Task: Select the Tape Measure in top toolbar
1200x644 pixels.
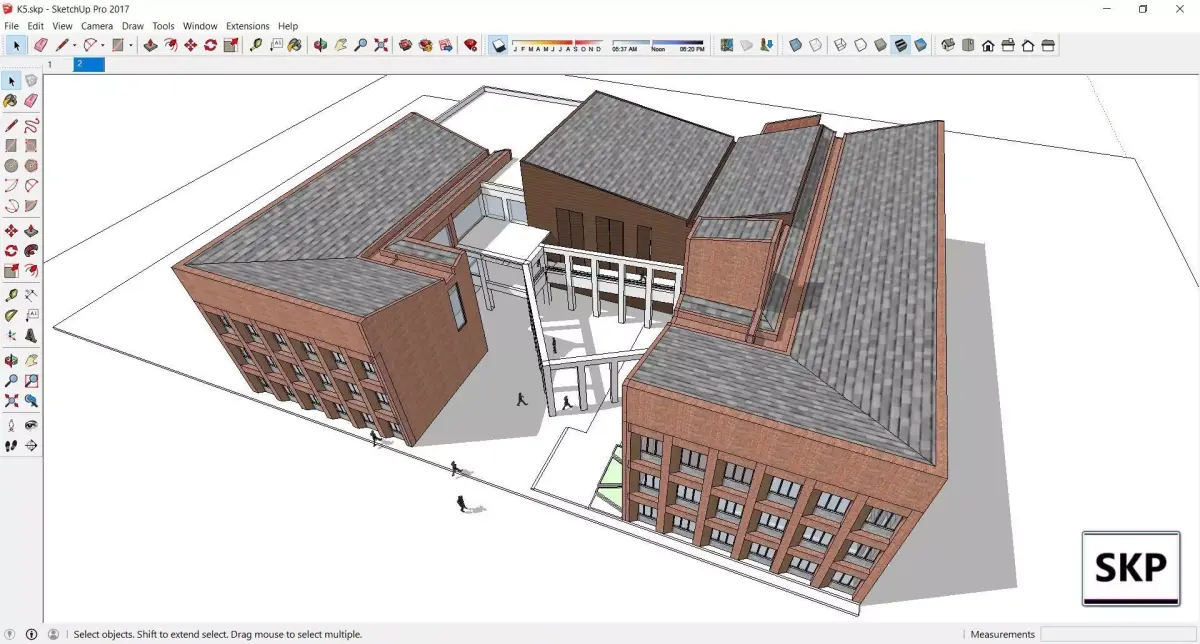Action: coord(255,45)
